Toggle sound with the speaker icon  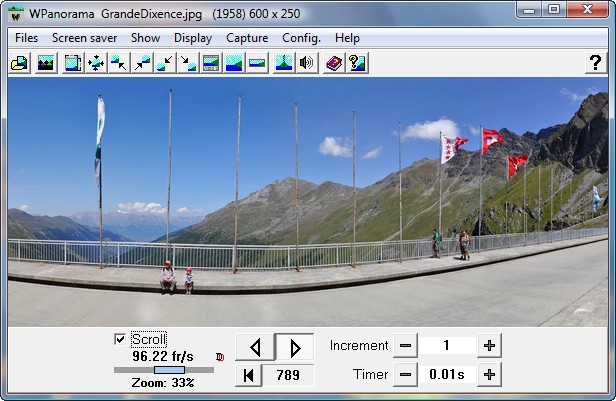[x=307, y=63]
